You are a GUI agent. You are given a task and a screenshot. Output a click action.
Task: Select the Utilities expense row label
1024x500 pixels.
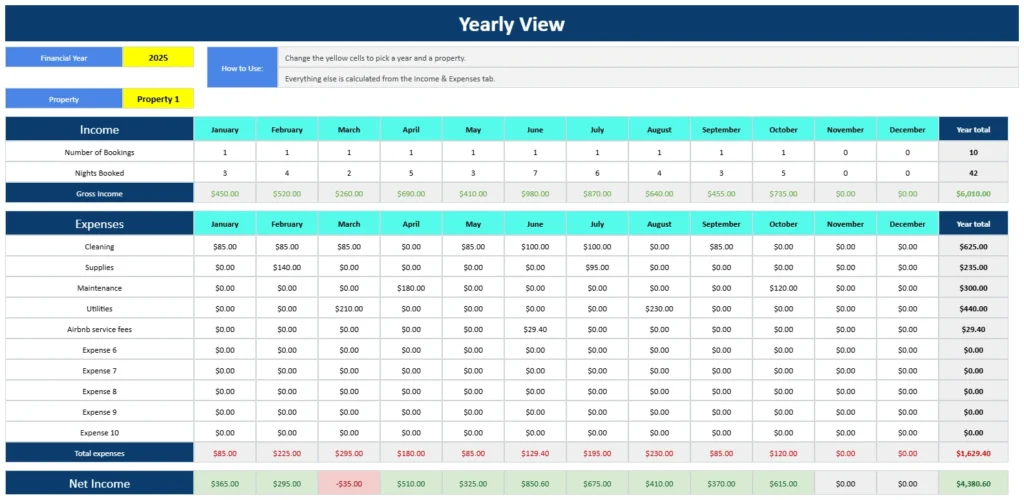click(99, 309)
